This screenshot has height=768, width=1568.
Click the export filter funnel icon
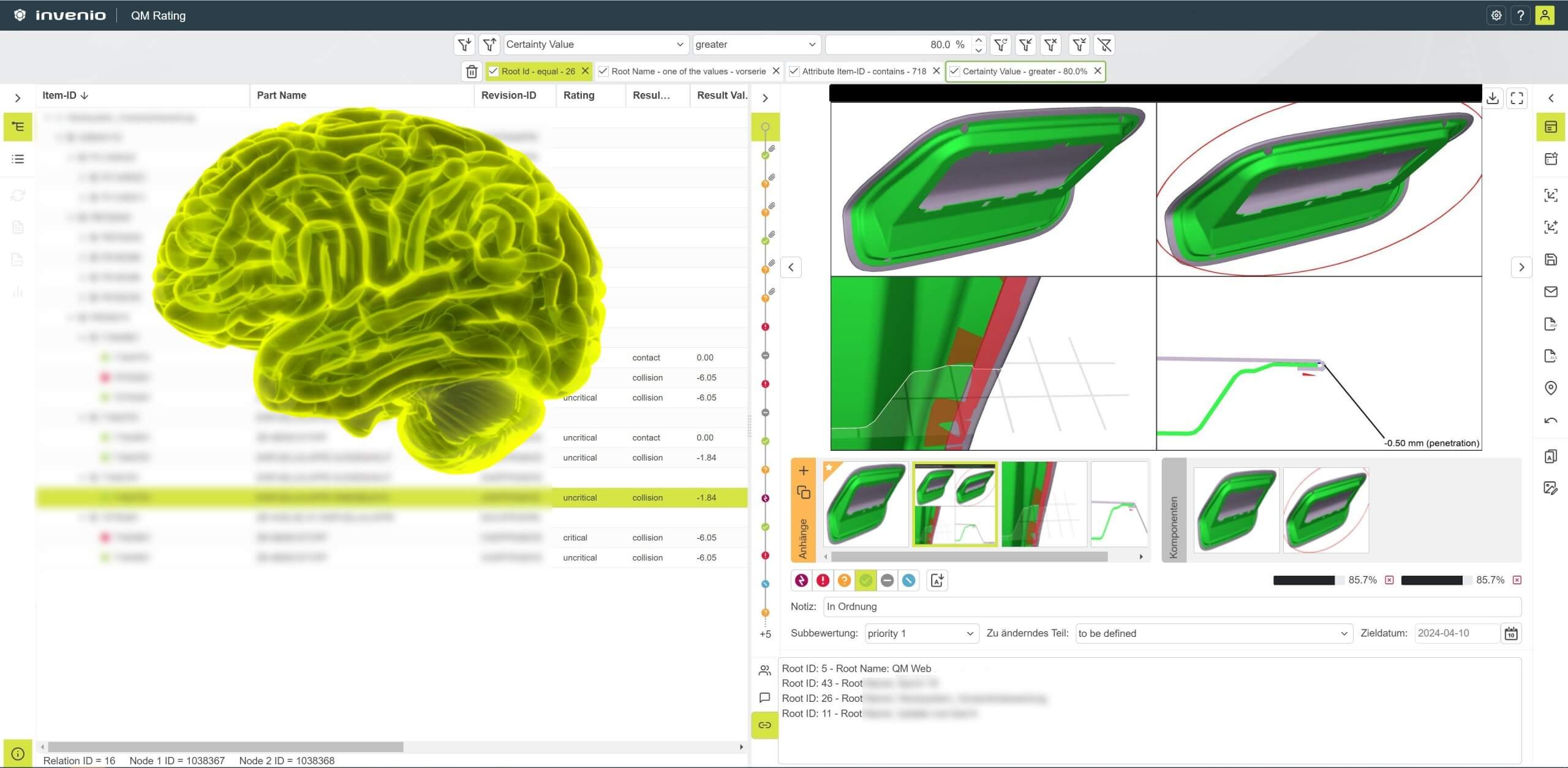pyautogui.click(x=489, y=44)
